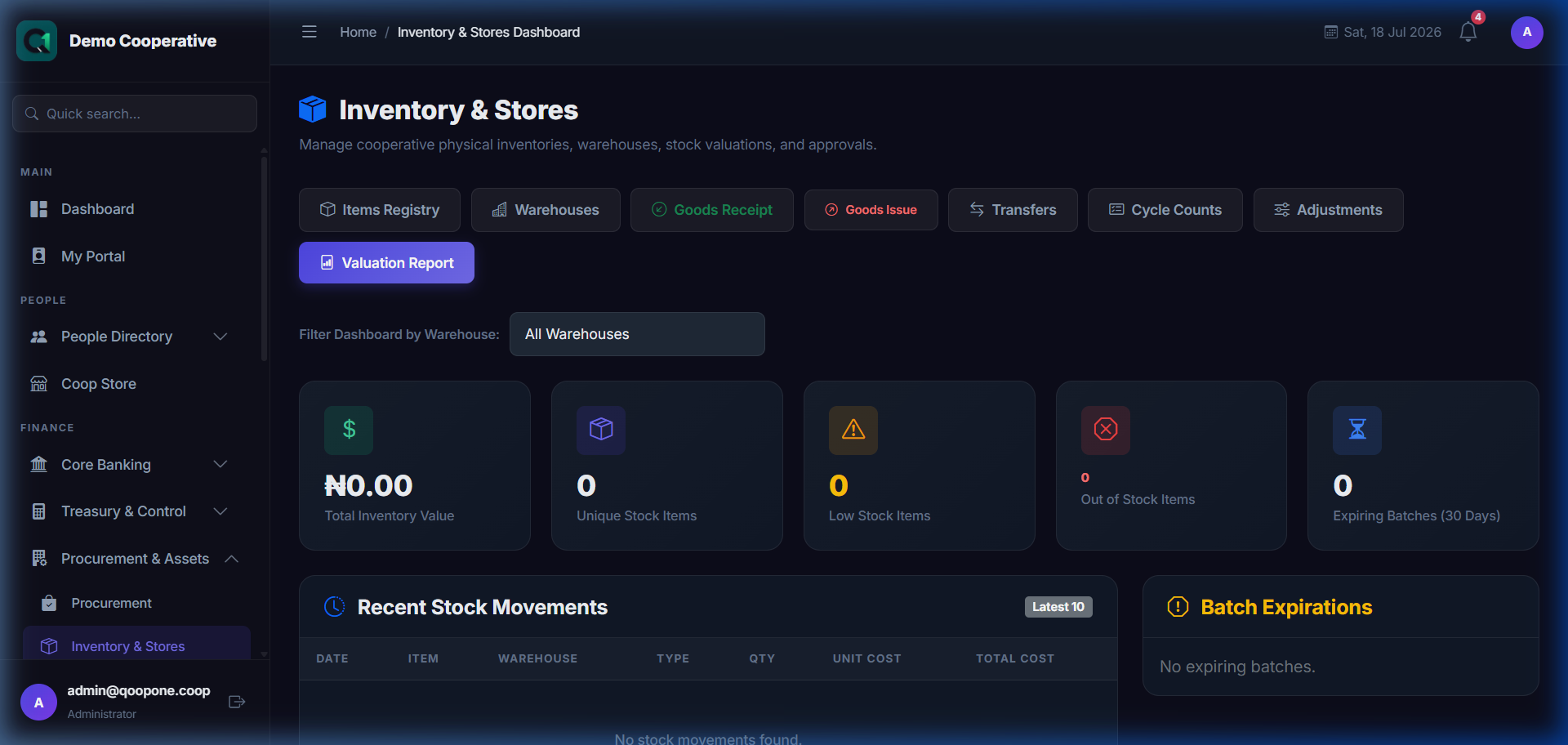Click the Sat, 18 Jul 2026 date text
Image resolution: width=1568 pixels, height=745 pixels.
(x=1392, y=33)
